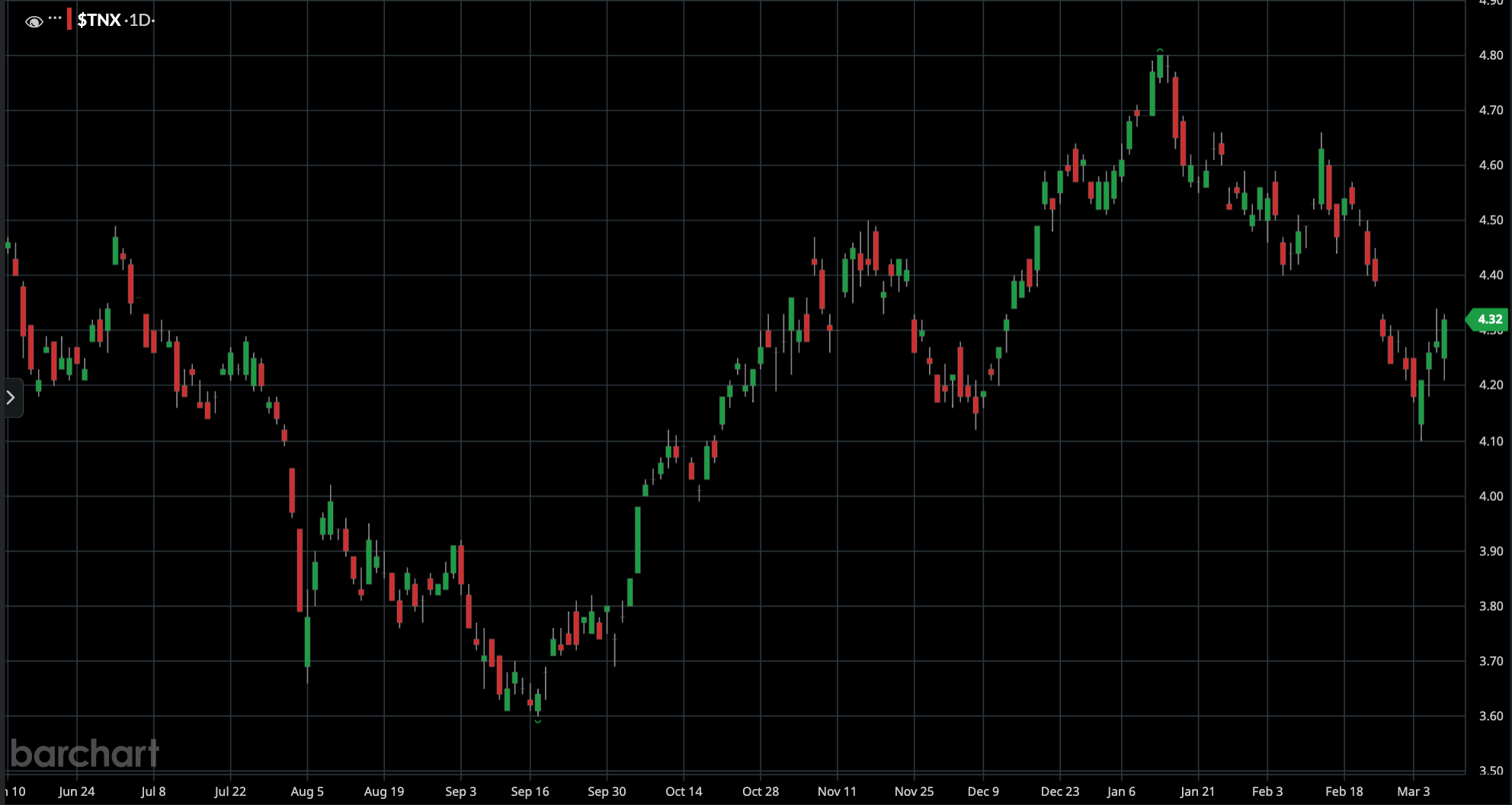
Task: Click the Jan 21 date label
Action: tap(1197, 791)
